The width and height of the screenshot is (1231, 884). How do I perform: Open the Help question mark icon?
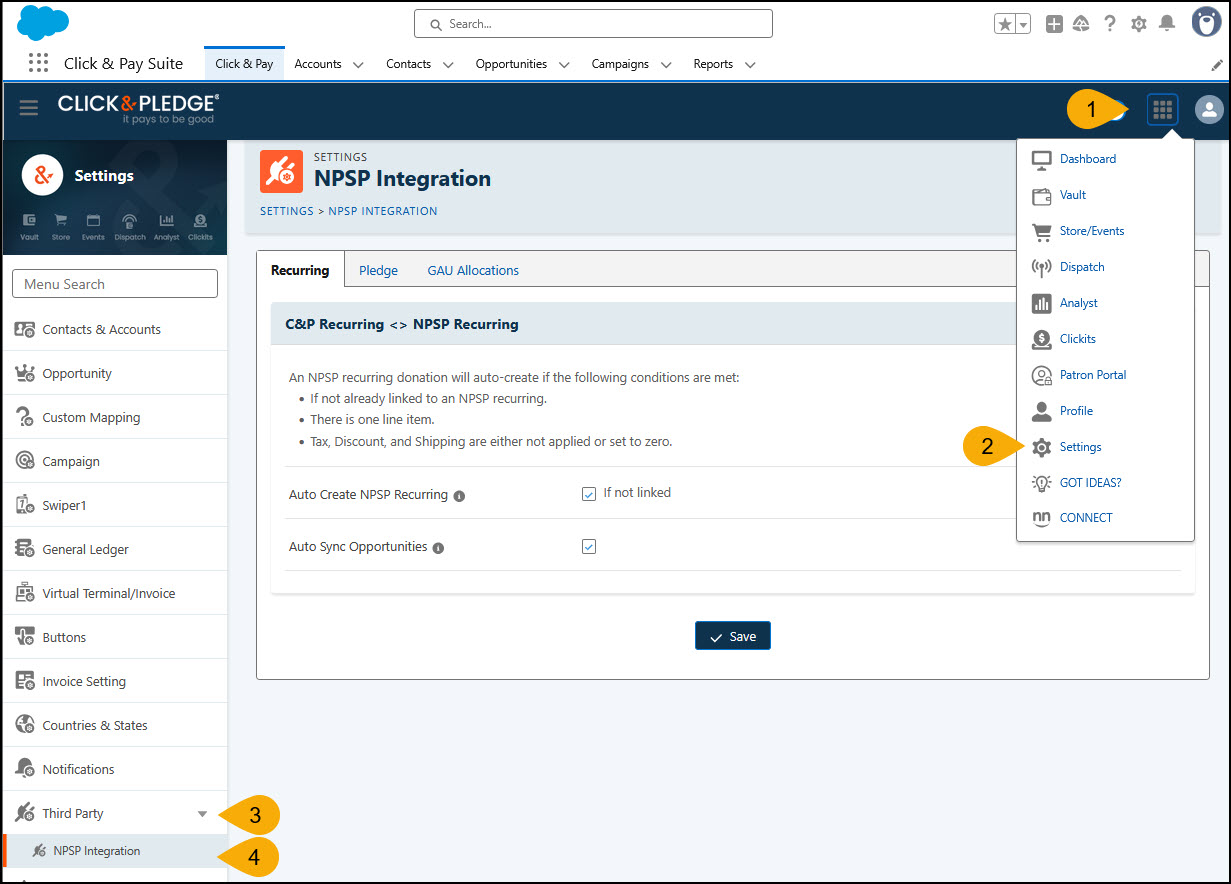point(1110,24)
